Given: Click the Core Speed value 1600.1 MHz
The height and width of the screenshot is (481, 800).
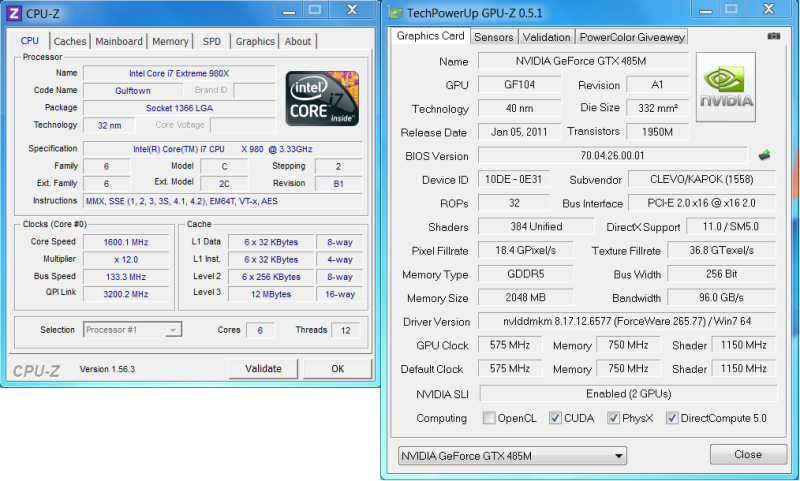Looking at the screenshot, I should pos(126,242).
